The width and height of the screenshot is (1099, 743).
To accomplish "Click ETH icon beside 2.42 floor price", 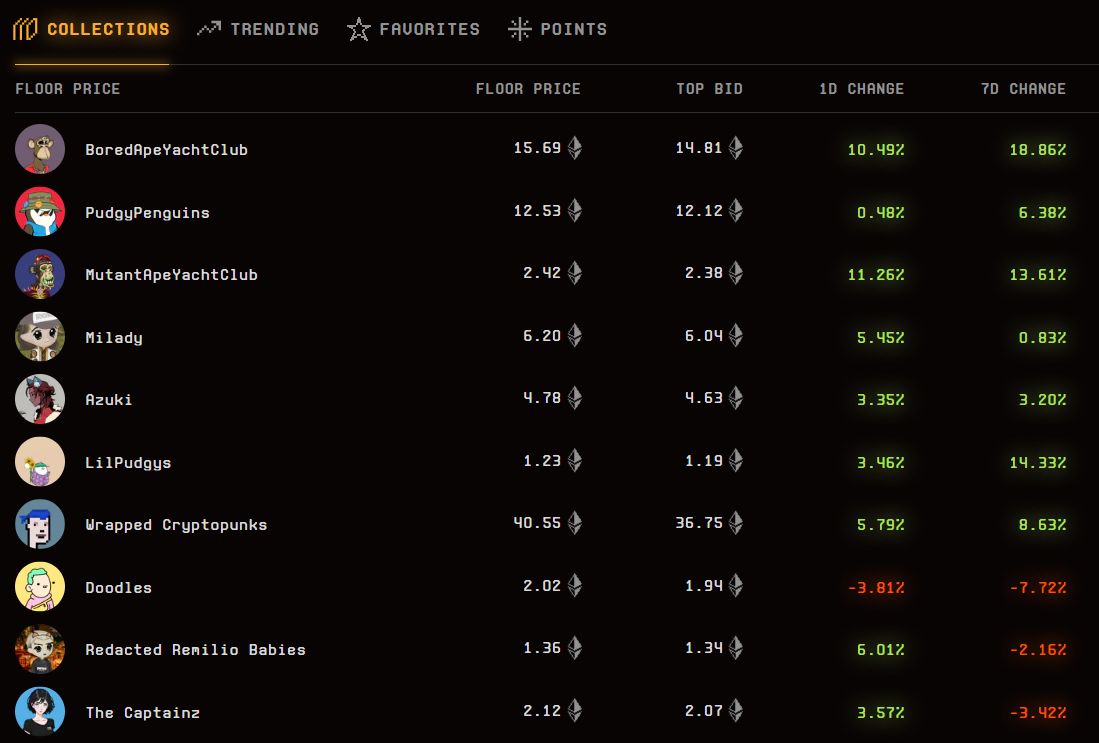I will (575, 273).
